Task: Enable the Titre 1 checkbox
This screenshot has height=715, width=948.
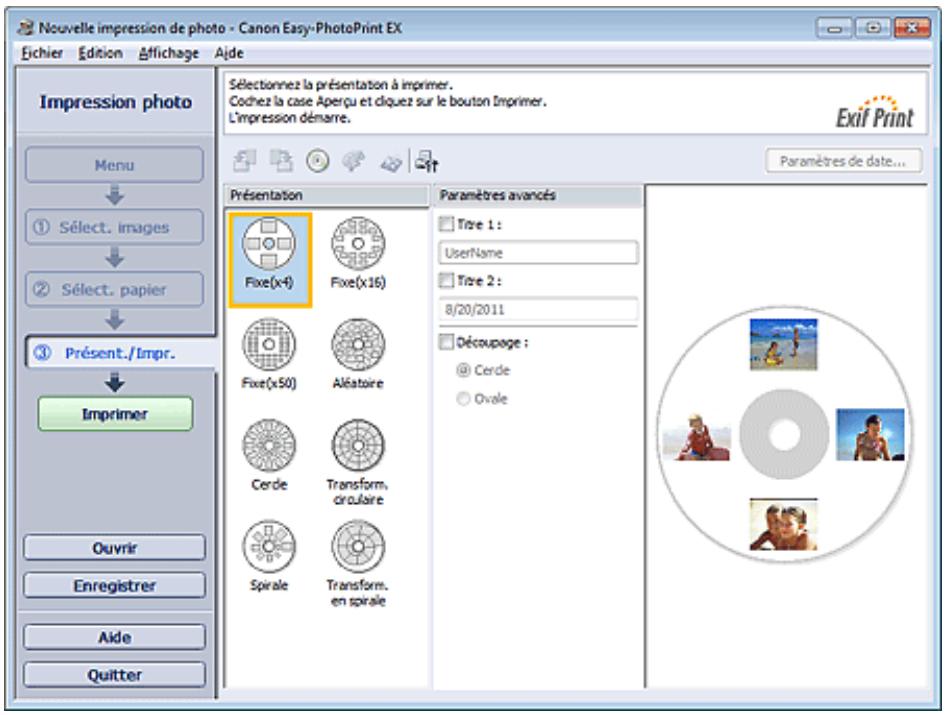Action: point(446,224)
